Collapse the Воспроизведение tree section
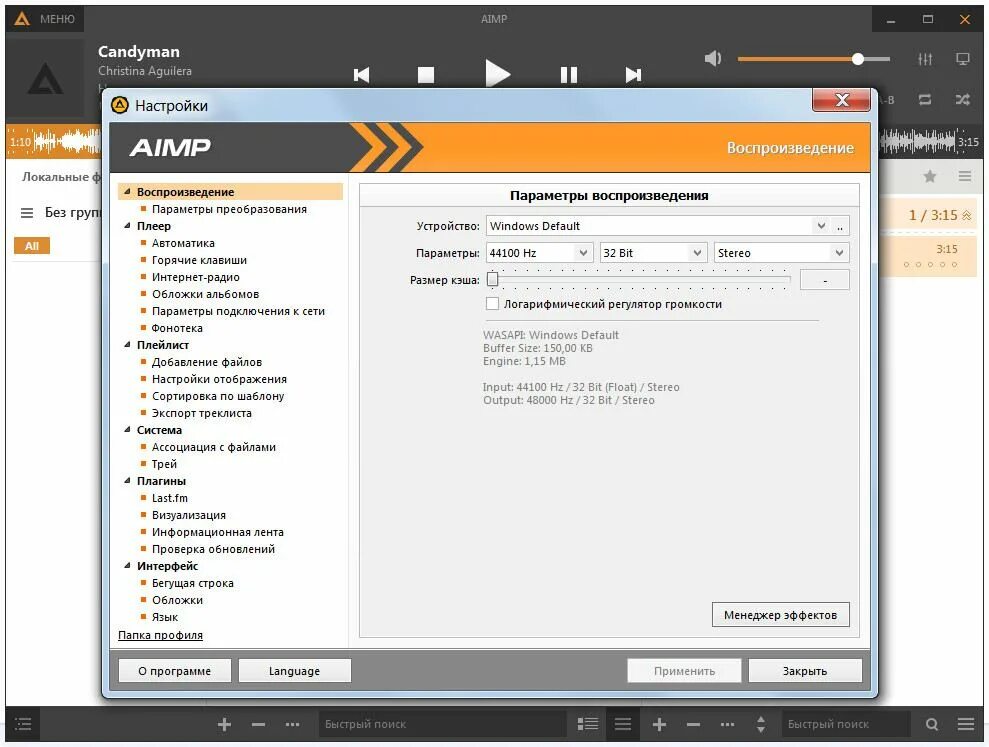Image resolution: width=989 pixels, height=747 pixels. pos(127,191)
